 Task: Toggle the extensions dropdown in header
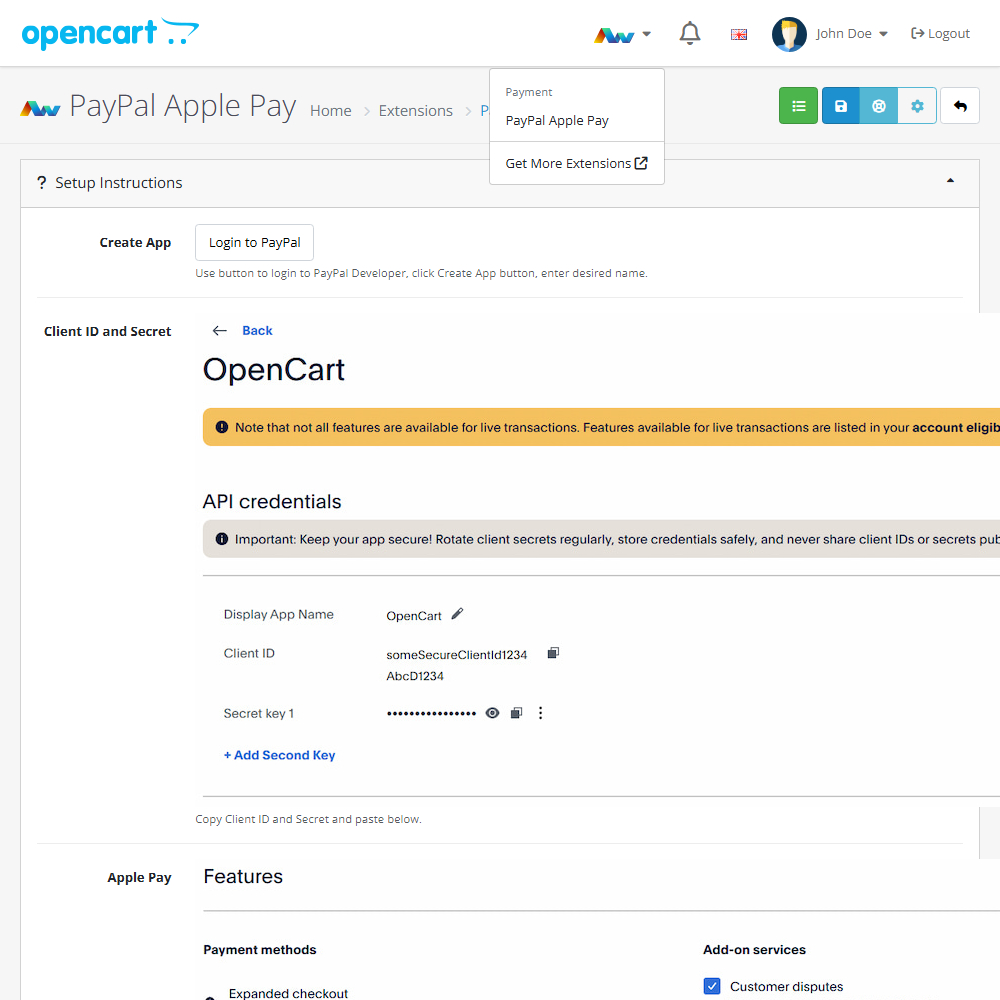[623, 34]
